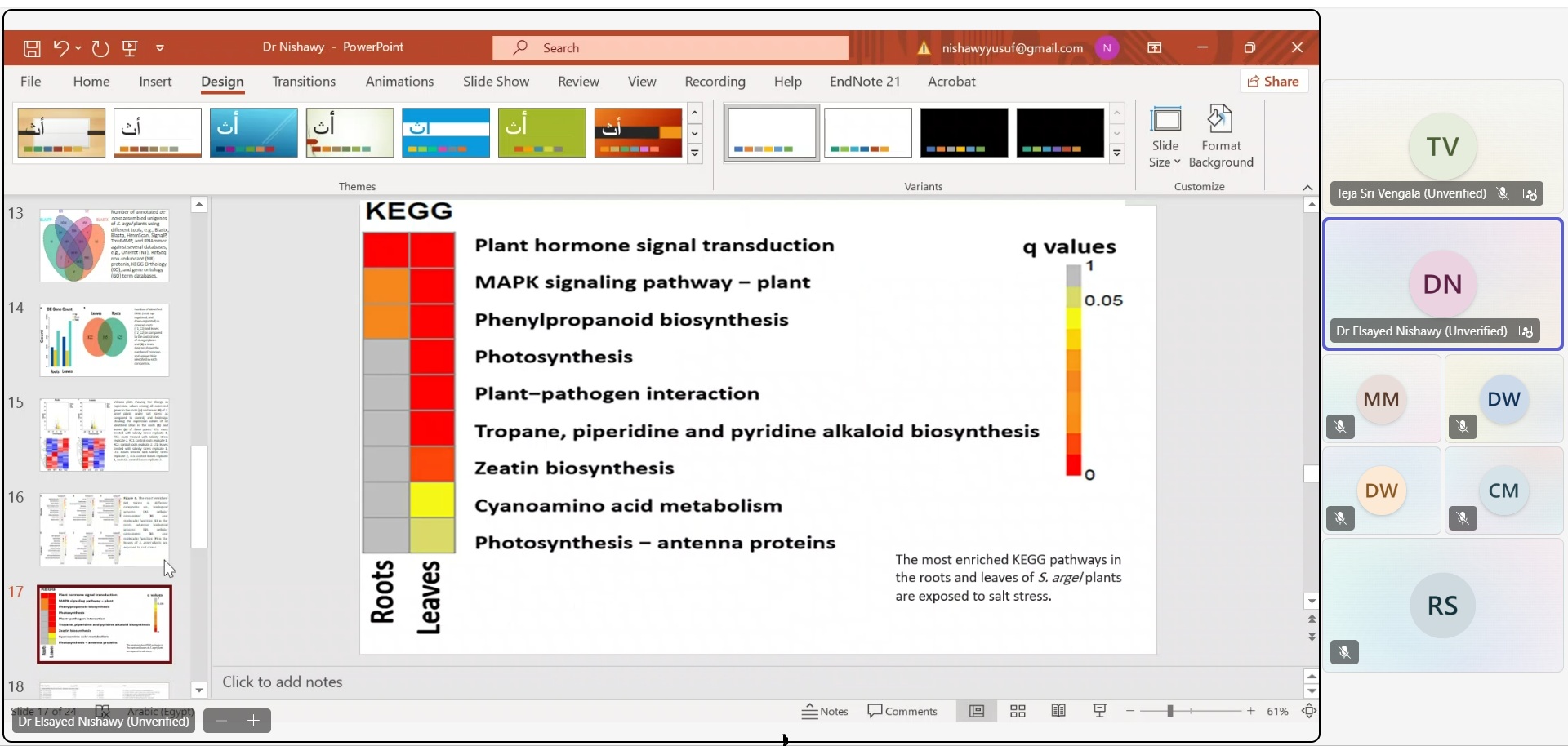Click the MM participant muted mic icon
This screenshot has height=746, width=1568.
1341,427
